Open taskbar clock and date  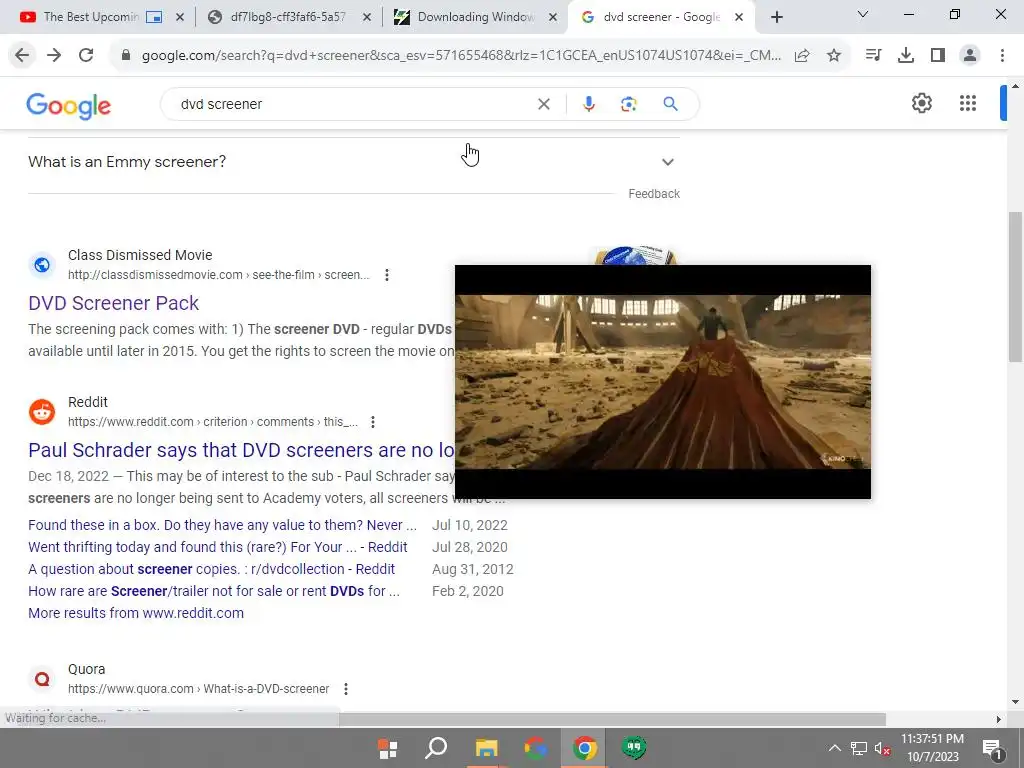pyautogui.click(x=933, y=748)
